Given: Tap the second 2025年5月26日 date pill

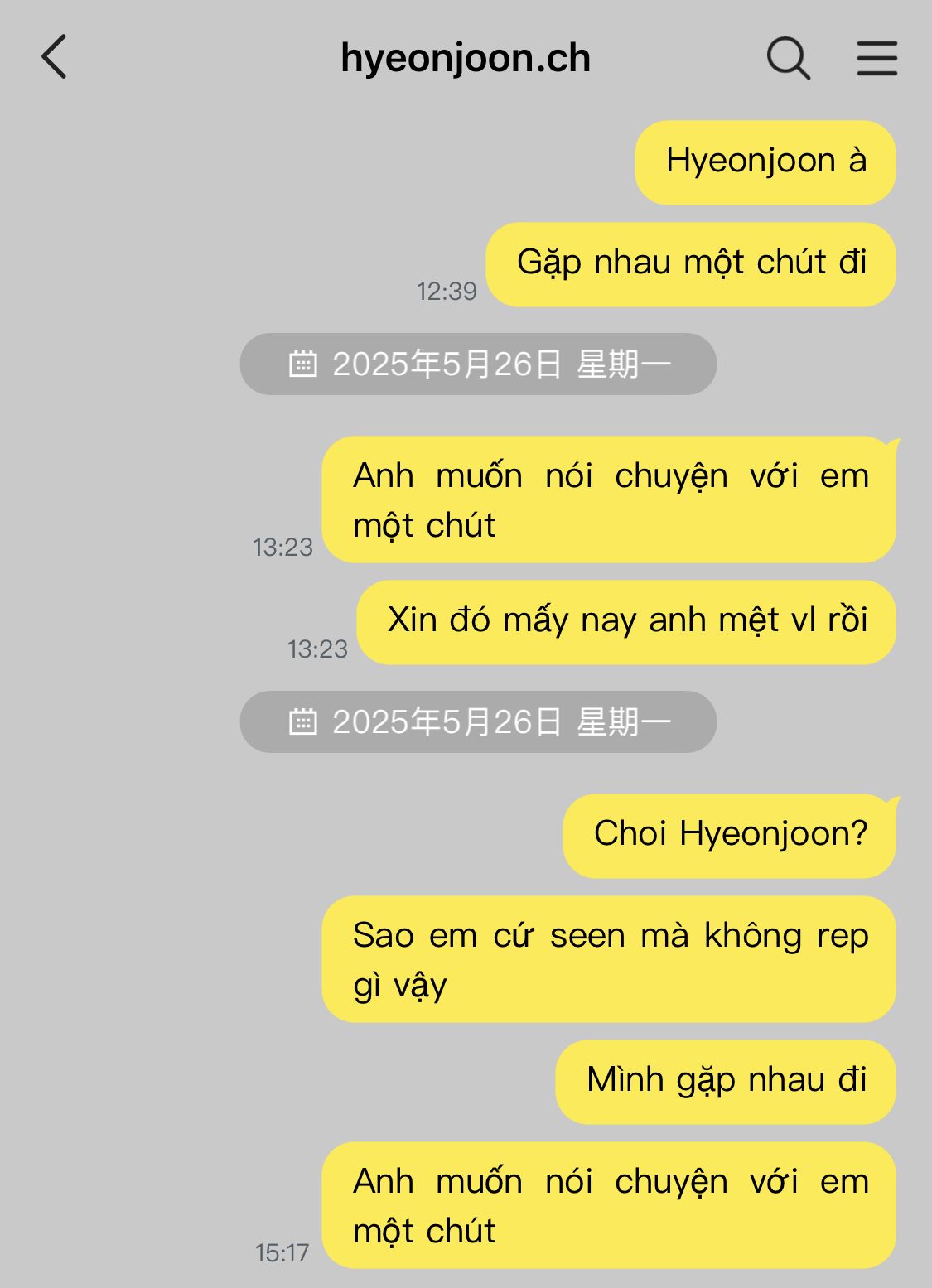Looking at the screenshot, I should 478,721.
